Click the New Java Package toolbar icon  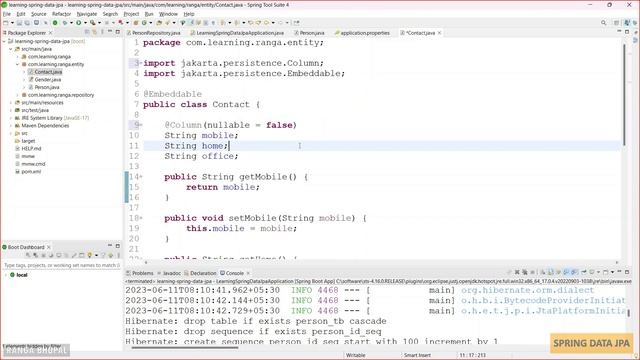(136, 23)
